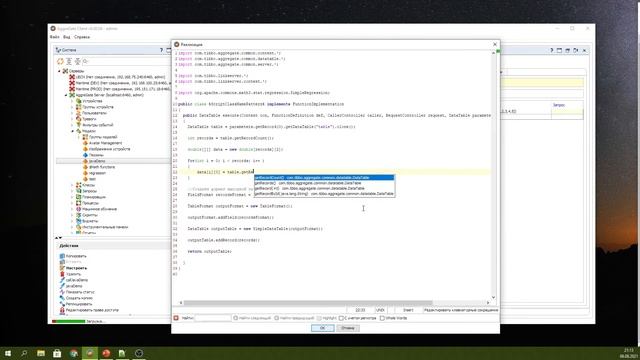Open the Справка menu
The width and height of the screenshot is (640, 360).
click(82, 37)
